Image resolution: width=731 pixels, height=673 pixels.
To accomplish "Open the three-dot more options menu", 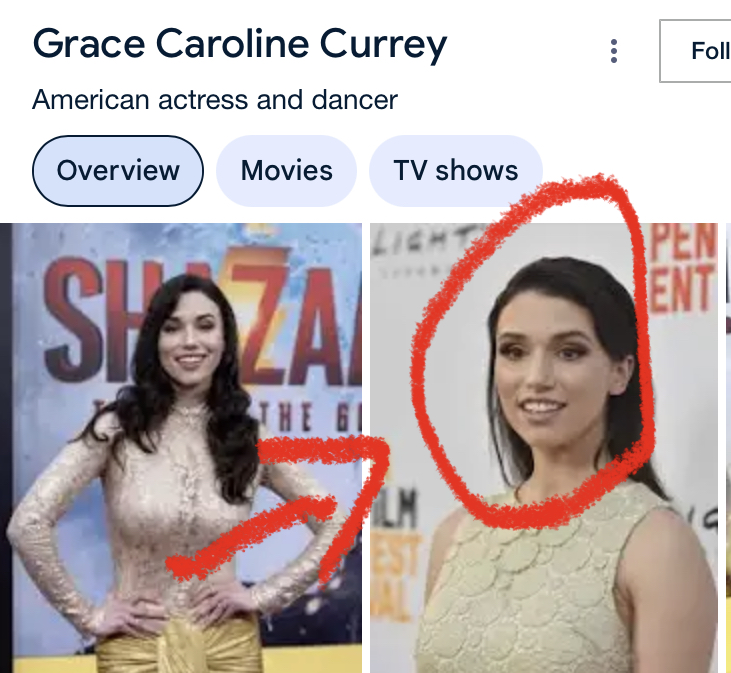I will (x=614, y=51).
